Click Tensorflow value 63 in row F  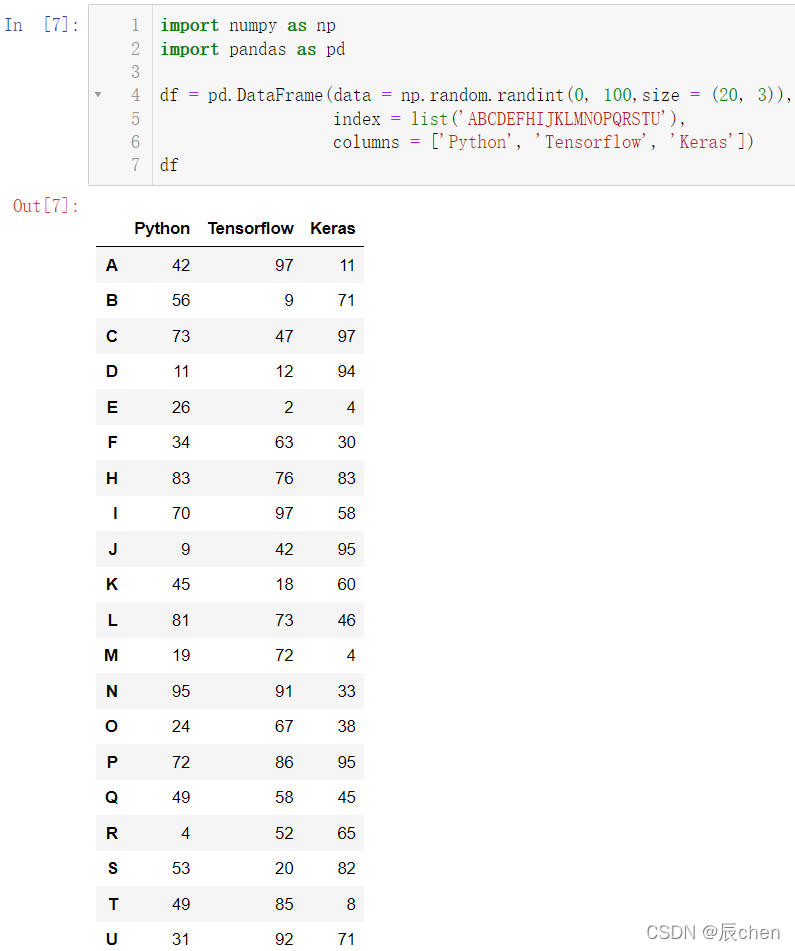(284, 442)
